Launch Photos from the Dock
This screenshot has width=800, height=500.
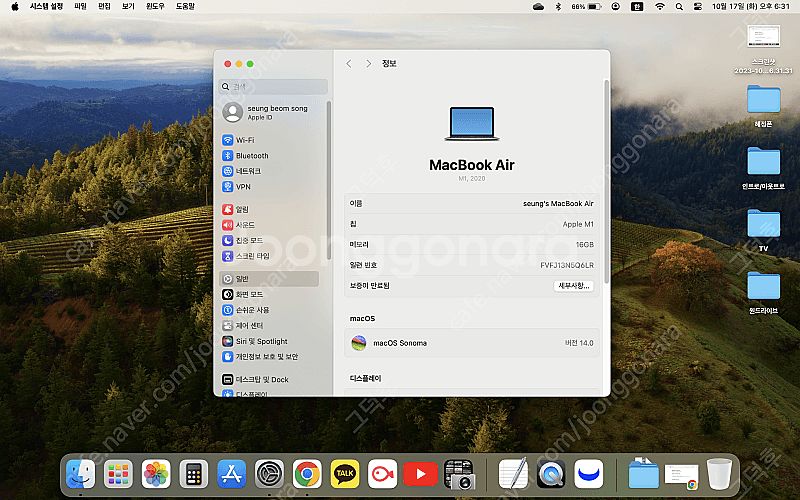tap(156, 474)
